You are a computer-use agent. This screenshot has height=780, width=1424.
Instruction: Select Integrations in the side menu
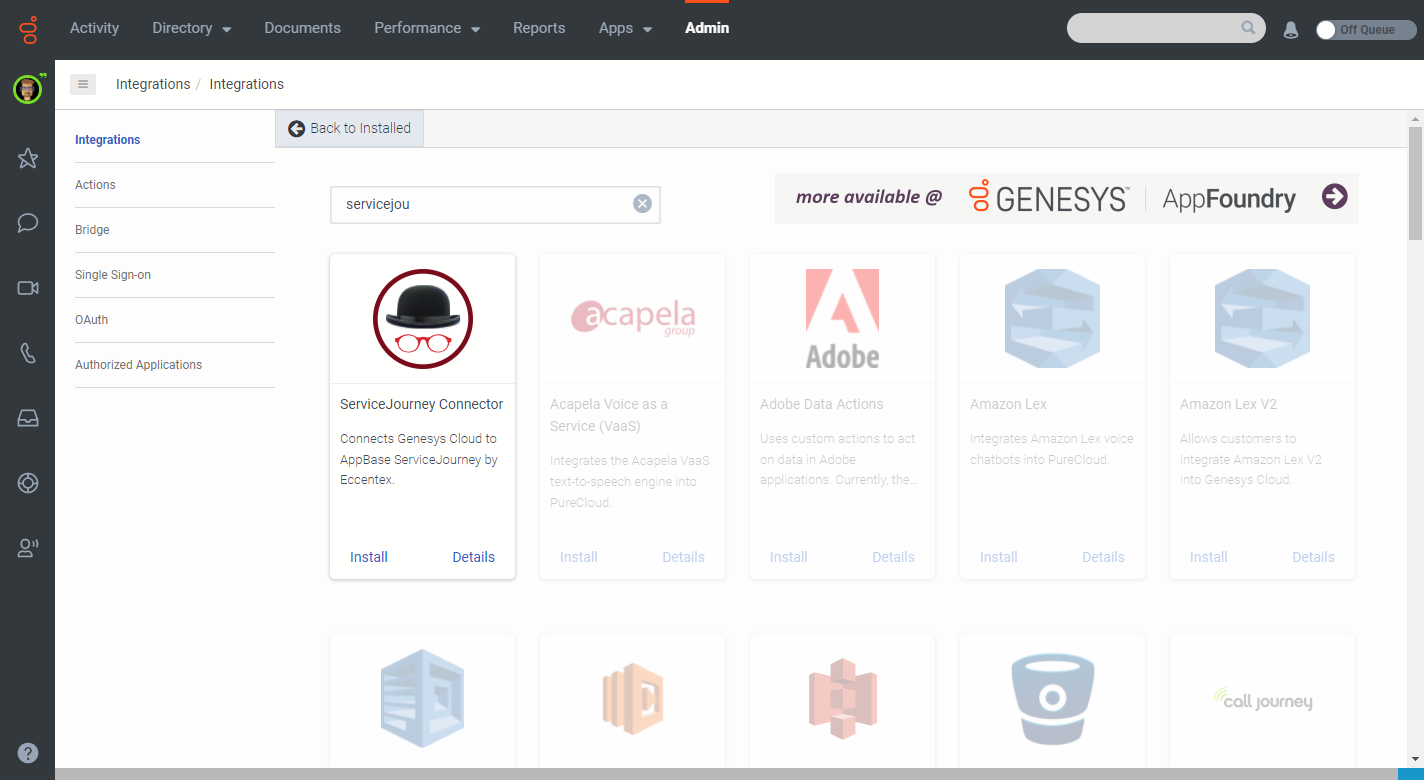[x=107, y=140]
